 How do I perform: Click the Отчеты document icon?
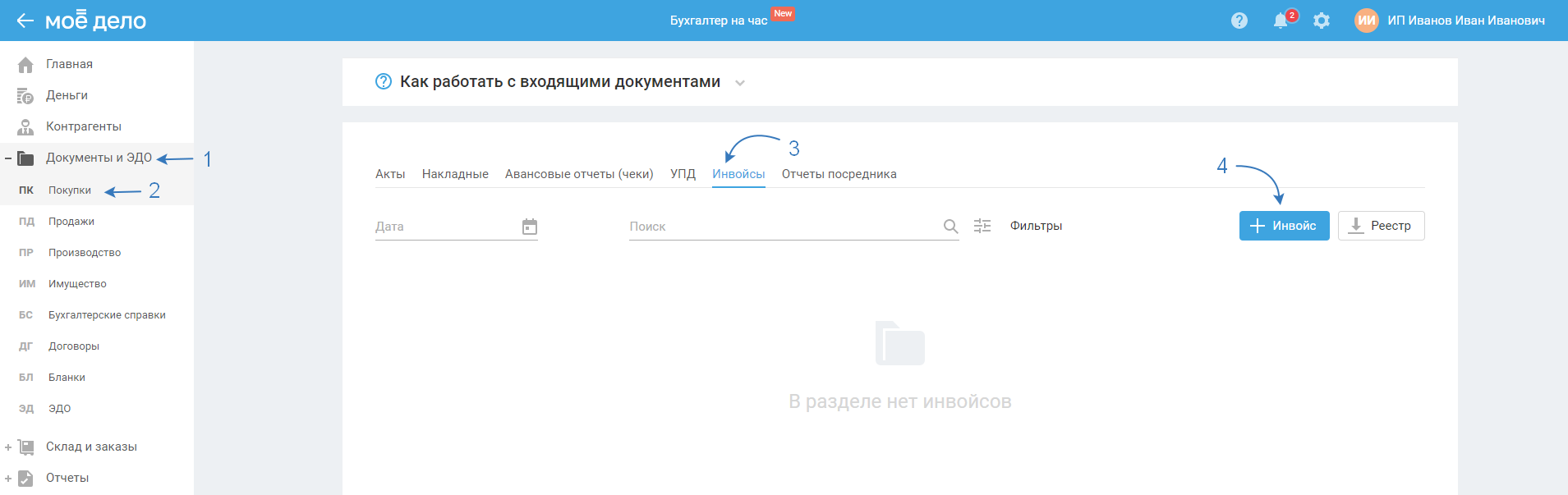25,479
